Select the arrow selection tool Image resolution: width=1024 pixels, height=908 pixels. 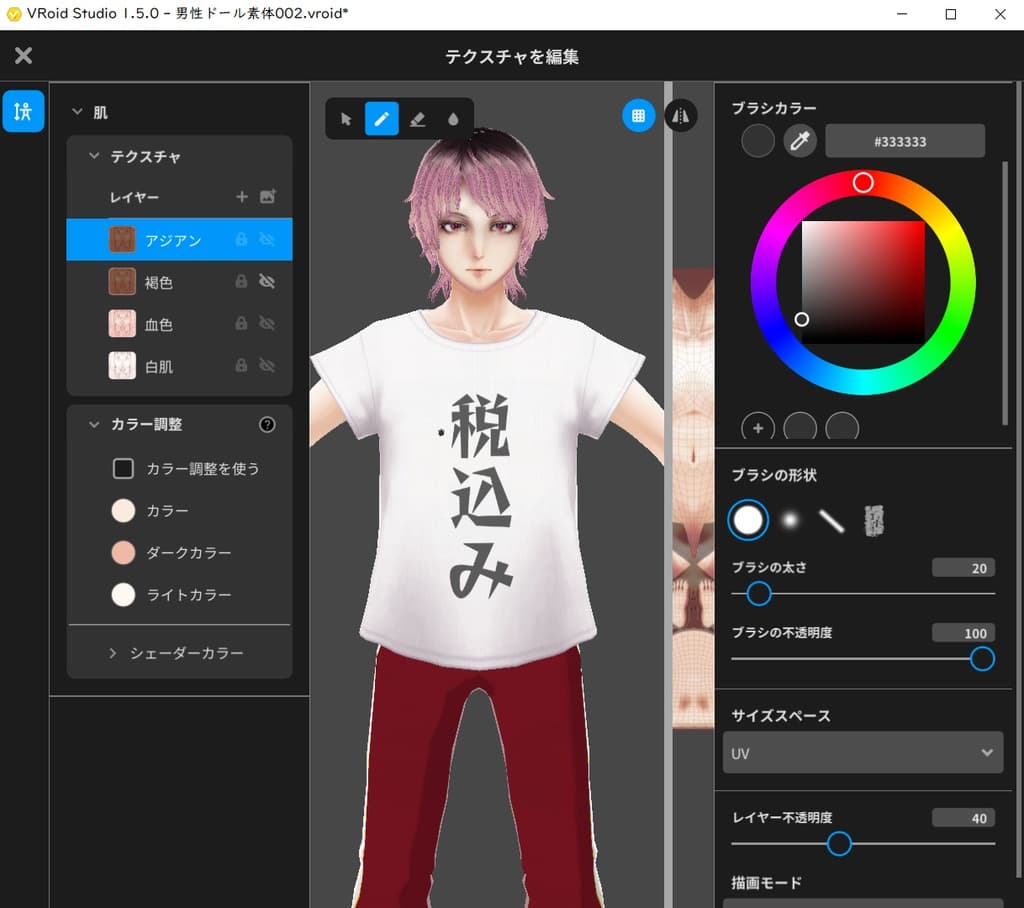(344, 119)
